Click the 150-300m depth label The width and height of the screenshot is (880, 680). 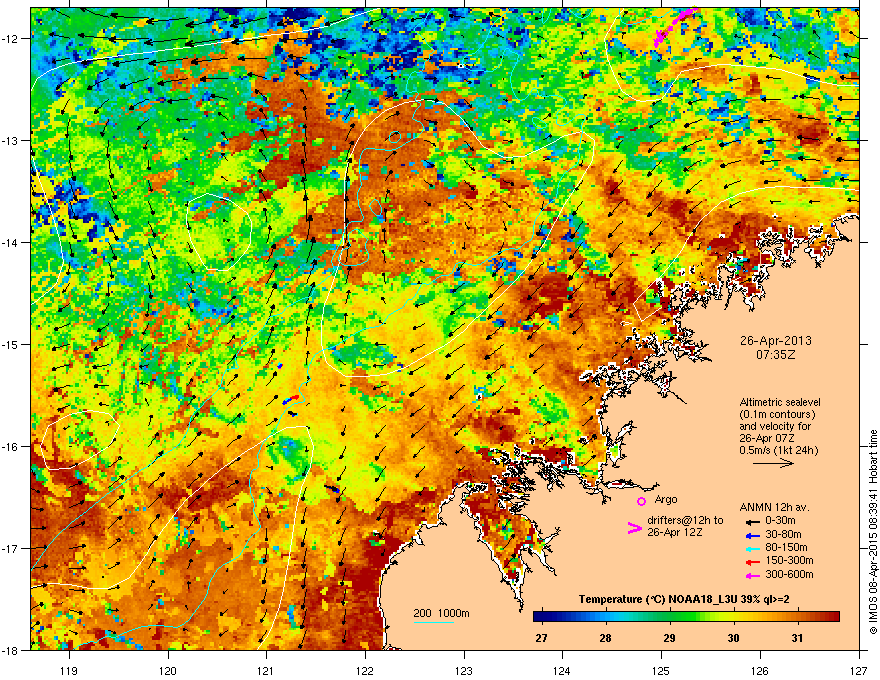point(789,560)
